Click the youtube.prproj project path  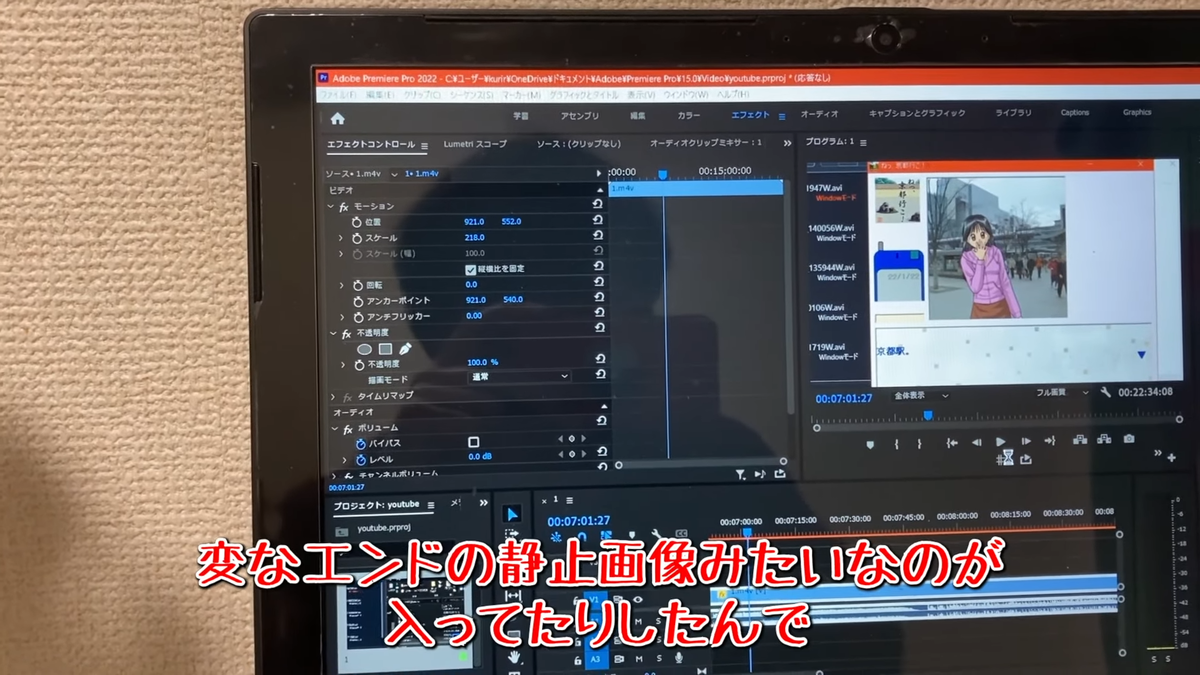385,528
